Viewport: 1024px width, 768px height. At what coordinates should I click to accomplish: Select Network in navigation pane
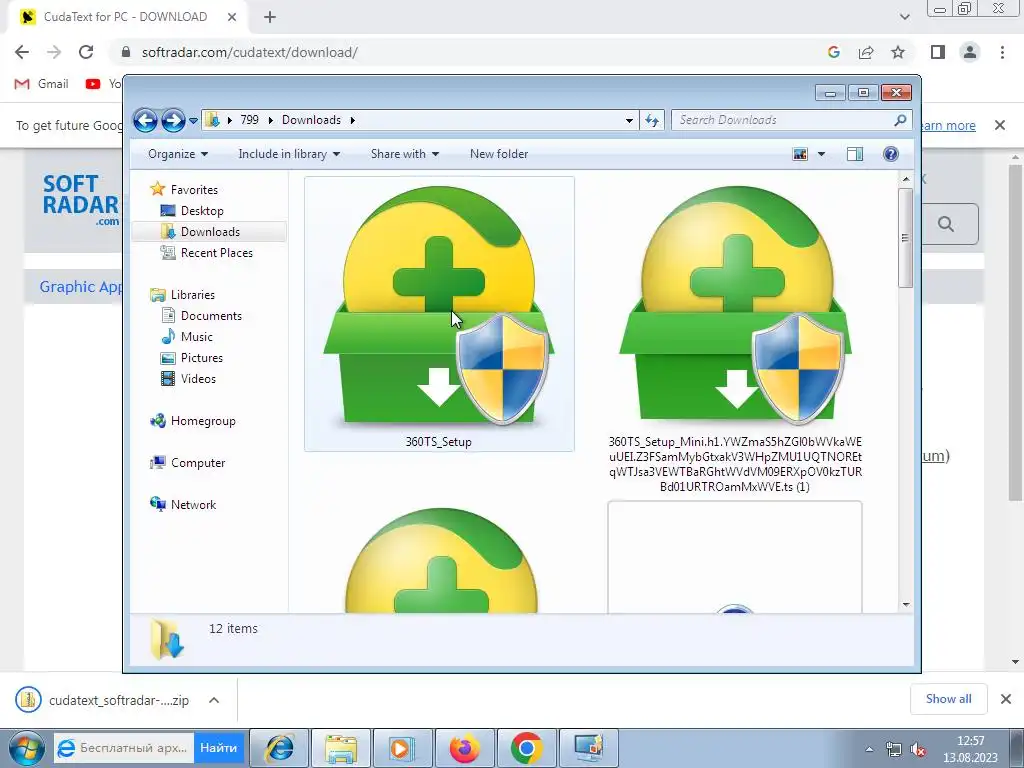pyautogui.click(x=193, y=505)
